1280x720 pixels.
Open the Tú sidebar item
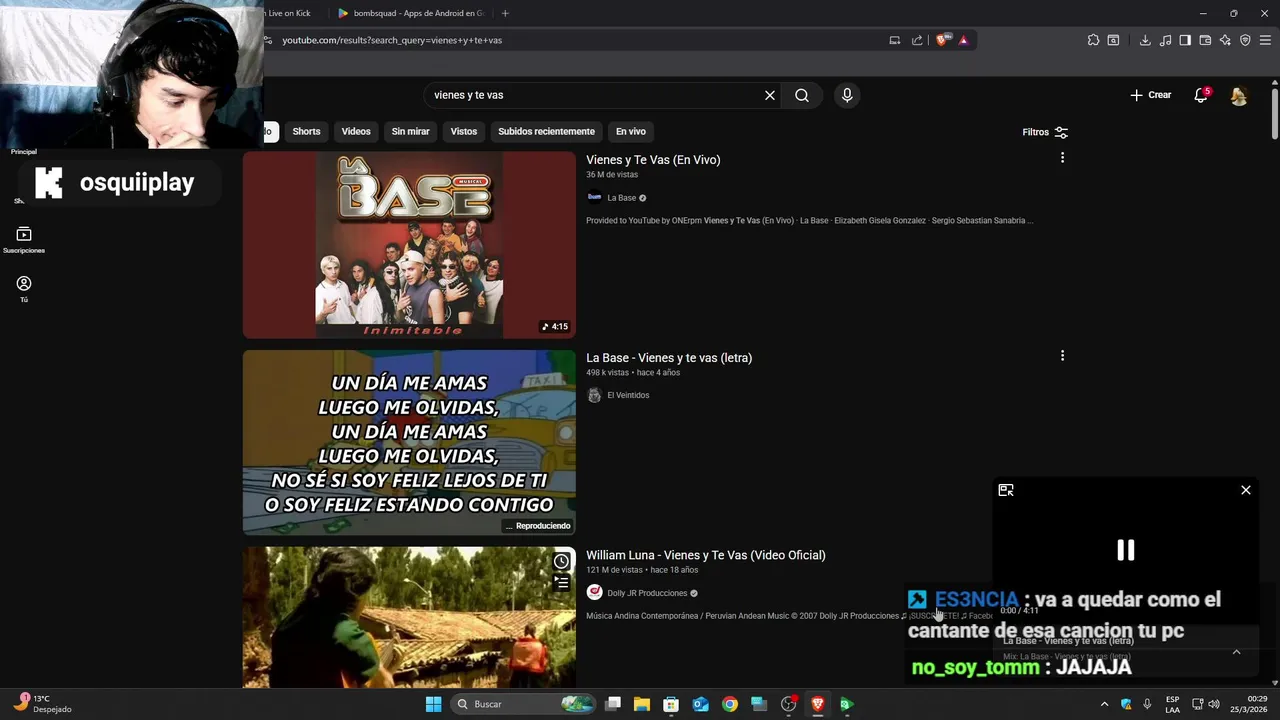[x=24, y=289]
